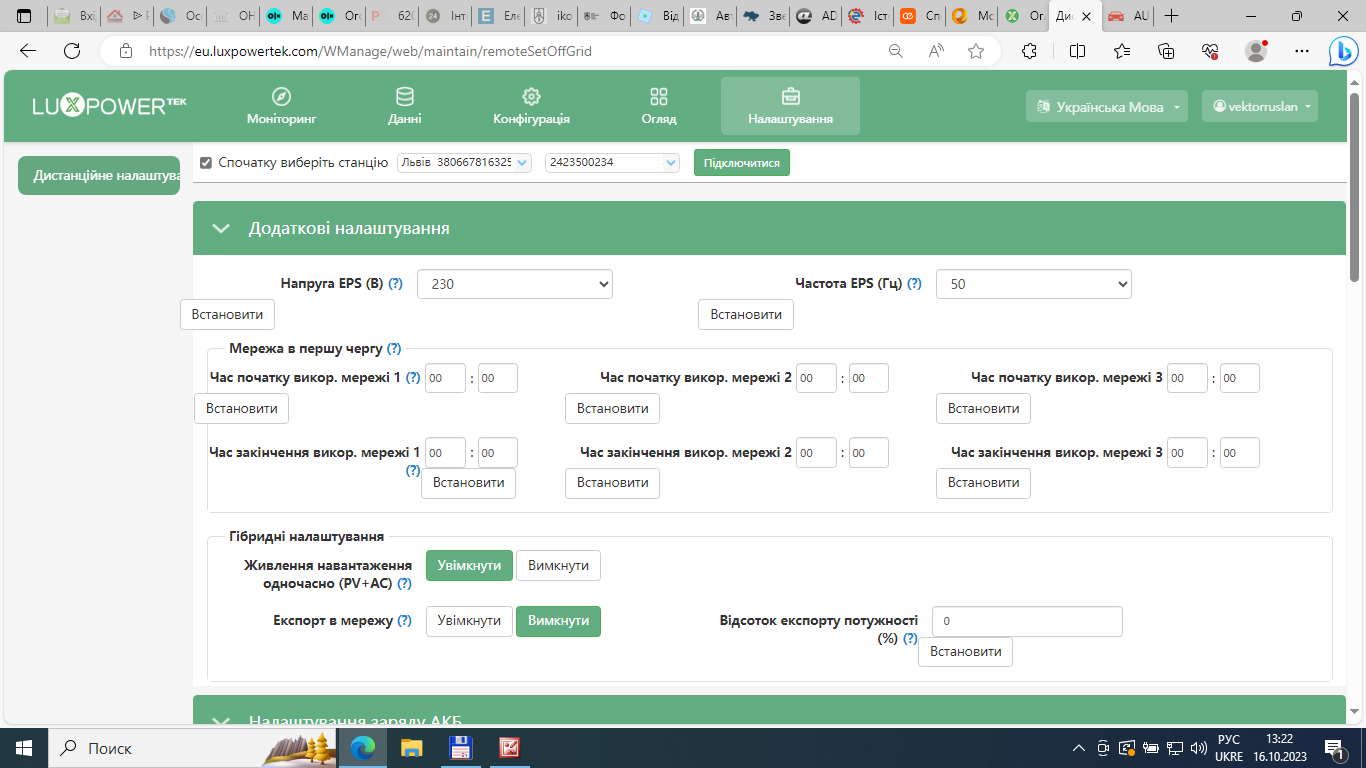Click Встановити for Відсоток експорту потужності
Image resolution: width=1366 pixels, height=768 pixels.
point(965,651)
